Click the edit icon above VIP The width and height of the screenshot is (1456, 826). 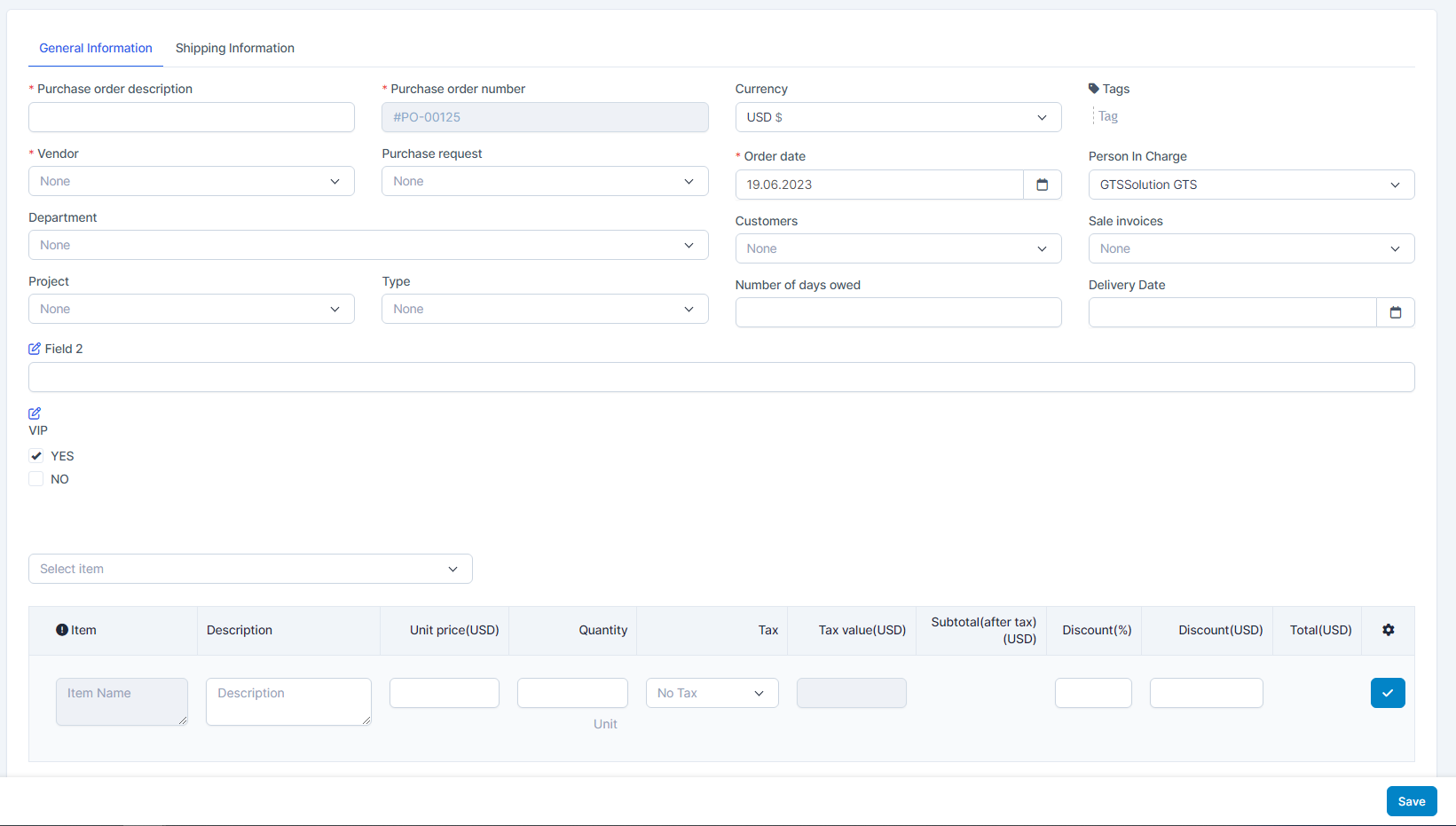(35, 413)
